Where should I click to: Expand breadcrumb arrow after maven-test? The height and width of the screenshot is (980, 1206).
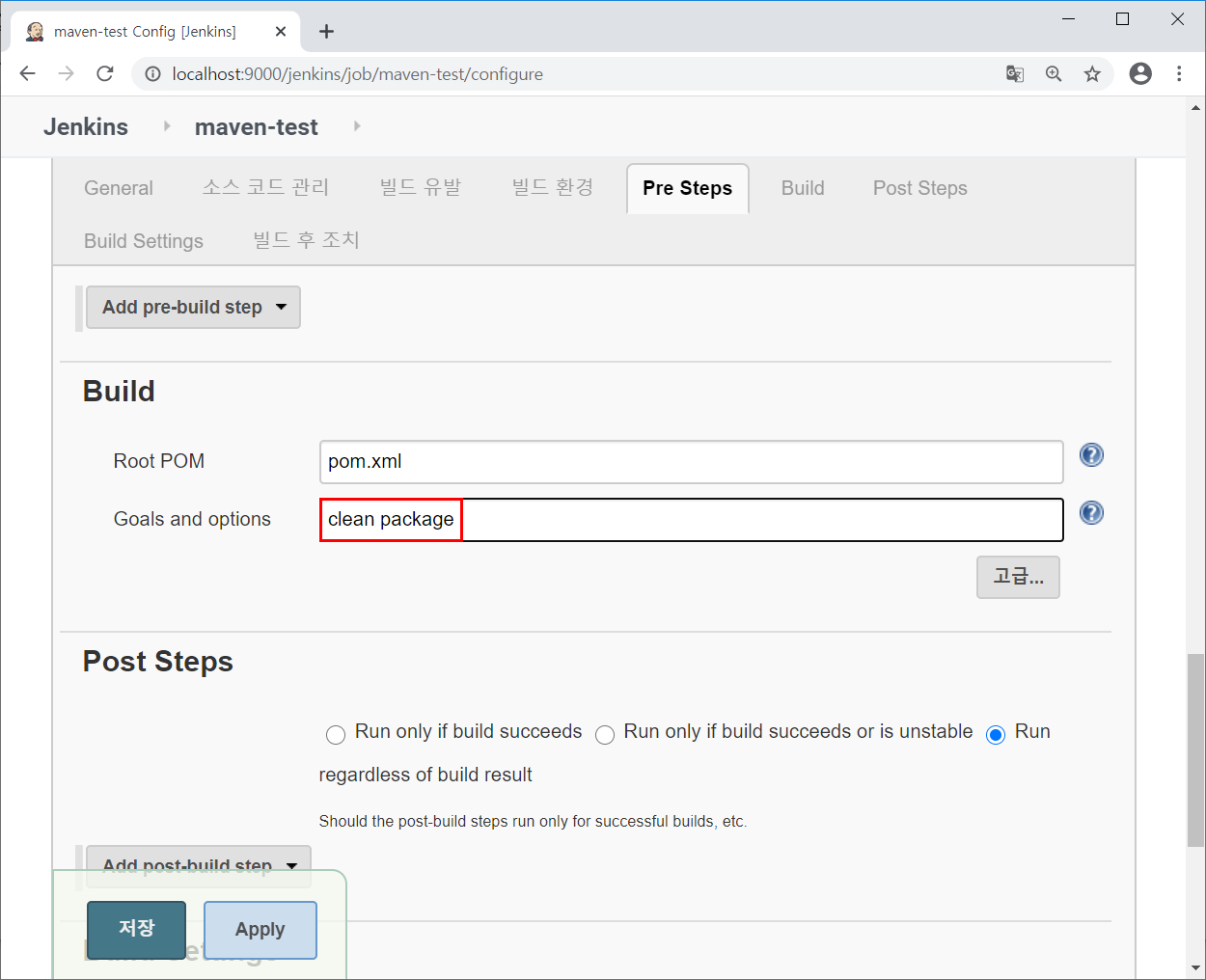coord(357,125)
